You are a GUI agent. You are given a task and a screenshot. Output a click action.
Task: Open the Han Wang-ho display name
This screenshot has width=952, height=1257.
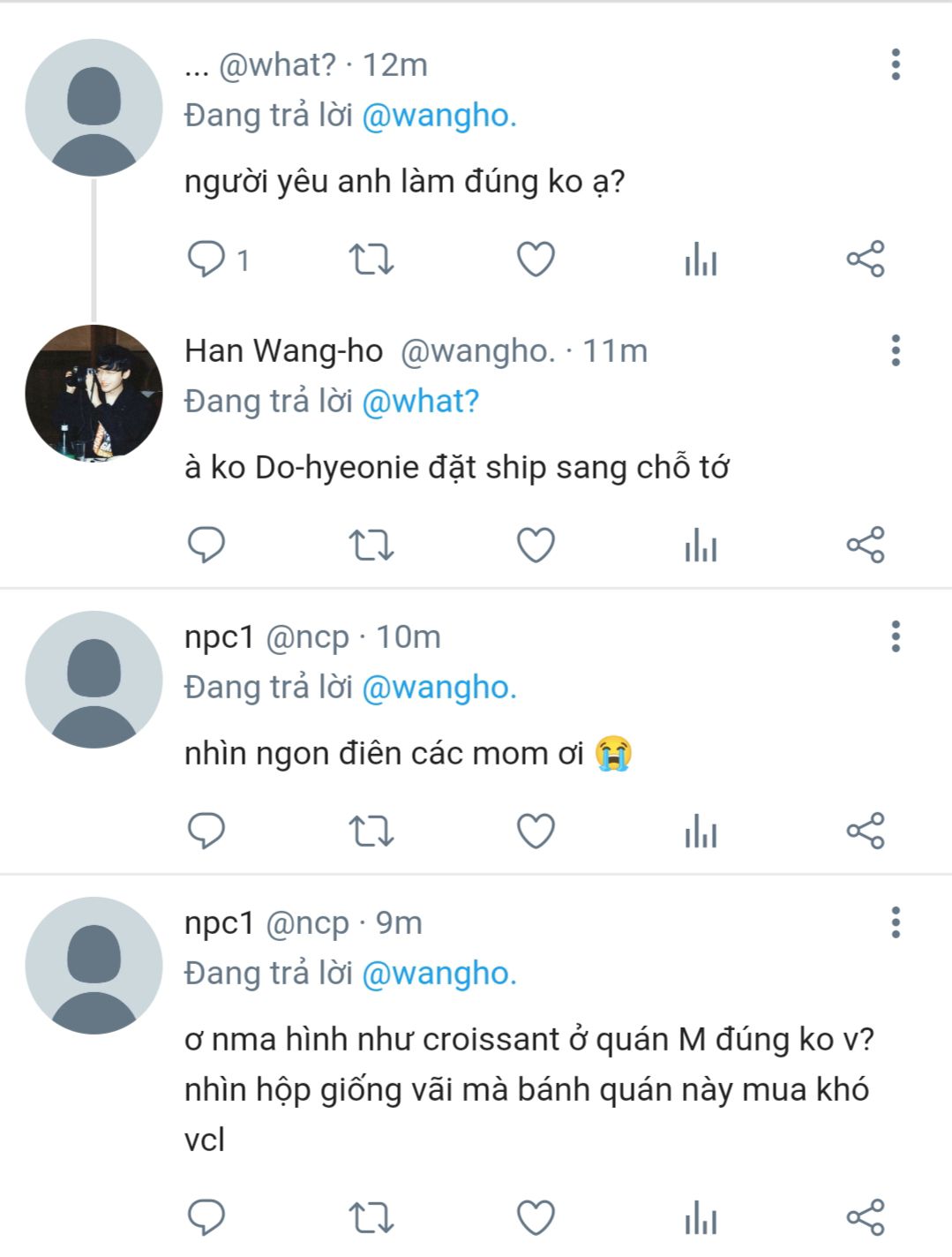(283, 350)
